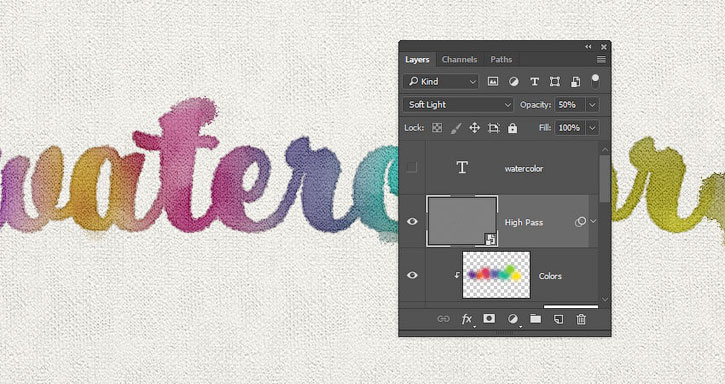Click the Fill 100% value field

570,128
